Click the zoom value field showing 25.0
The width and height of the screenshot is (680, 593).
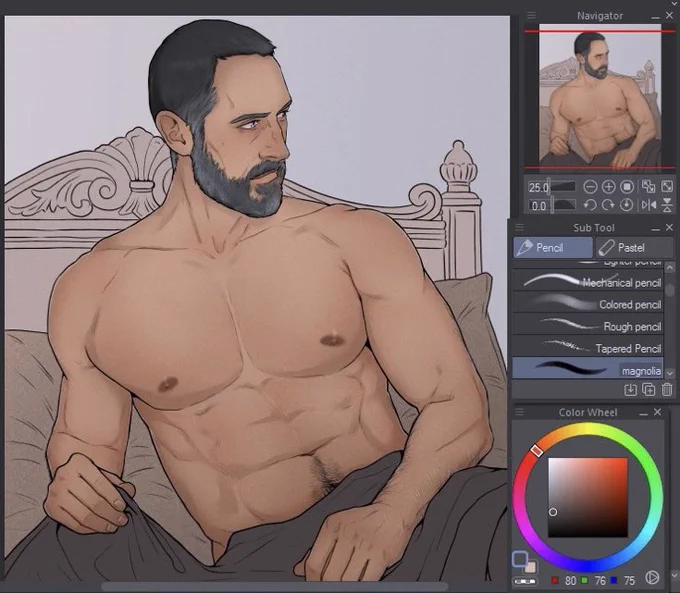click(x=538, y=187)
